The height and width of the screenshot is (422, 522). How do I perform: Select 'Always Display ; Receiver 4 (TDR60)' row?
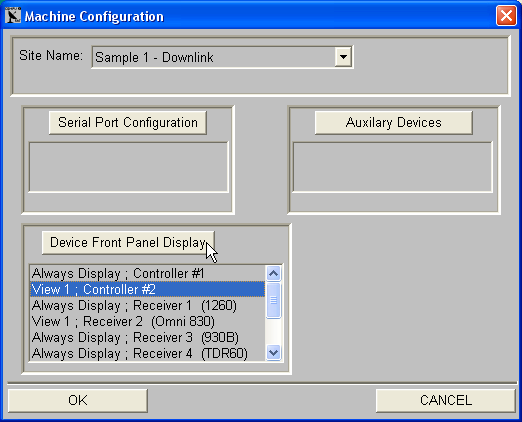(147, 353)
